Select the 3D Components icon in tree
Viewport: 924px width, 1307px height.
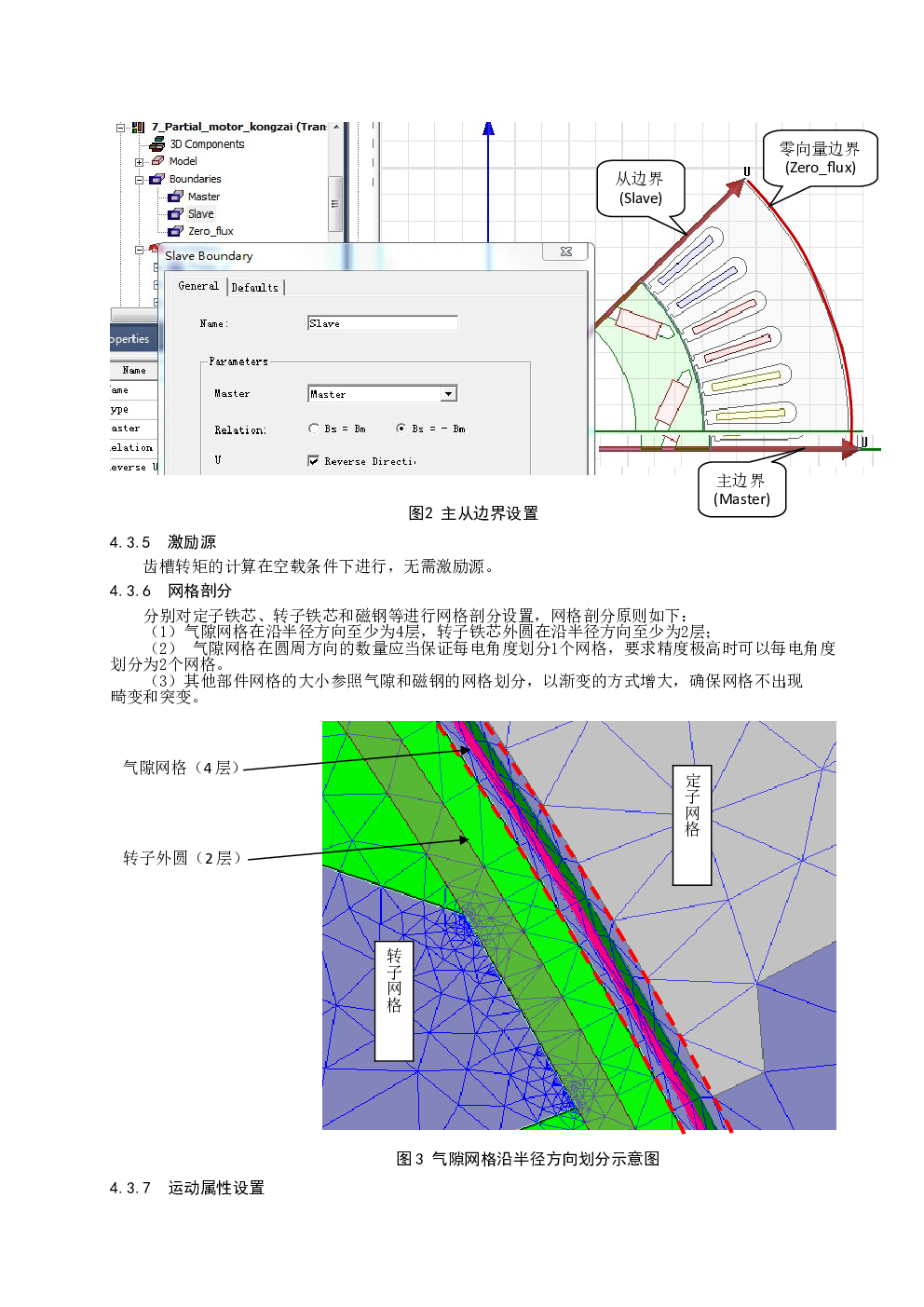click(x=157, y=144)
